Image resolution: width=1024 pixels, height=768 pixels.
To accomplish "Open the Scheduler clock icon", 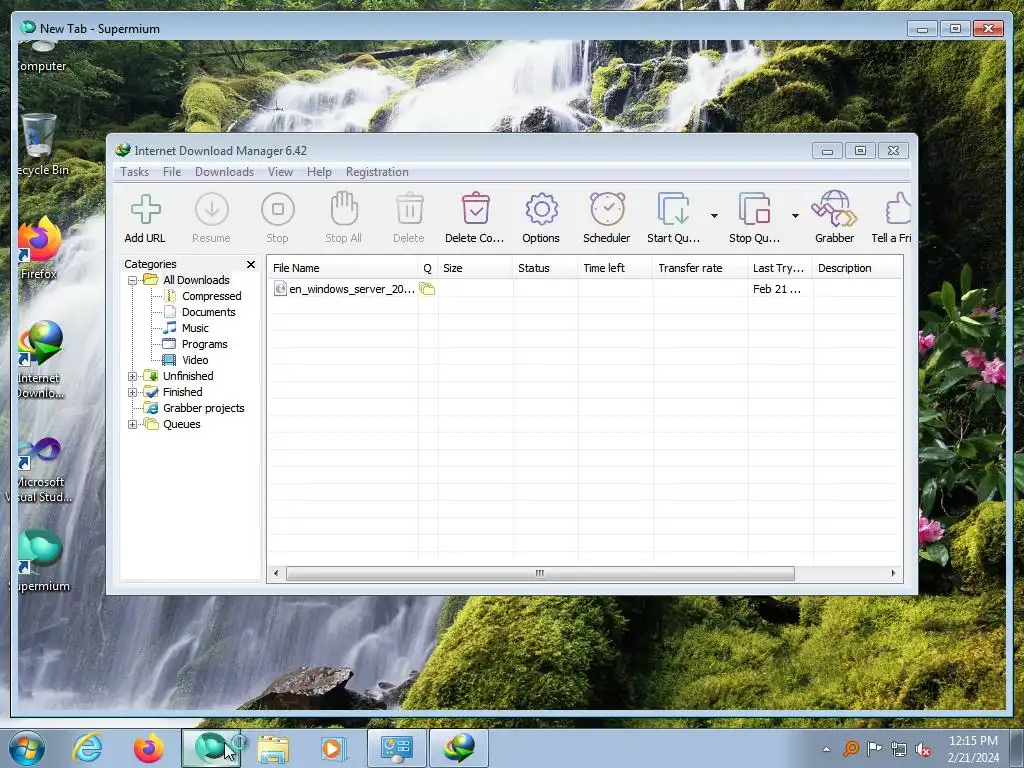I will [x=607, y=208].
